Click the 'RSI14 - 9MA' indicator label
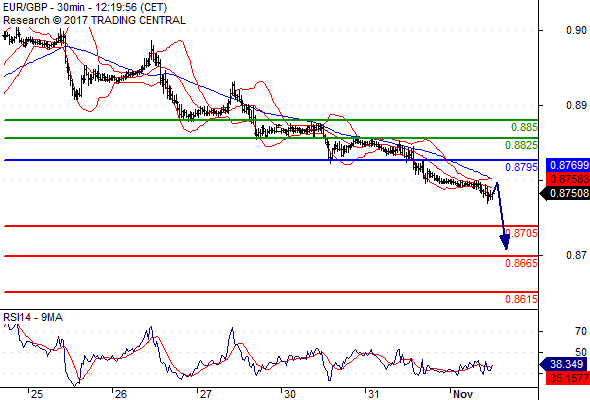590x400 pixels. [33, 317]
